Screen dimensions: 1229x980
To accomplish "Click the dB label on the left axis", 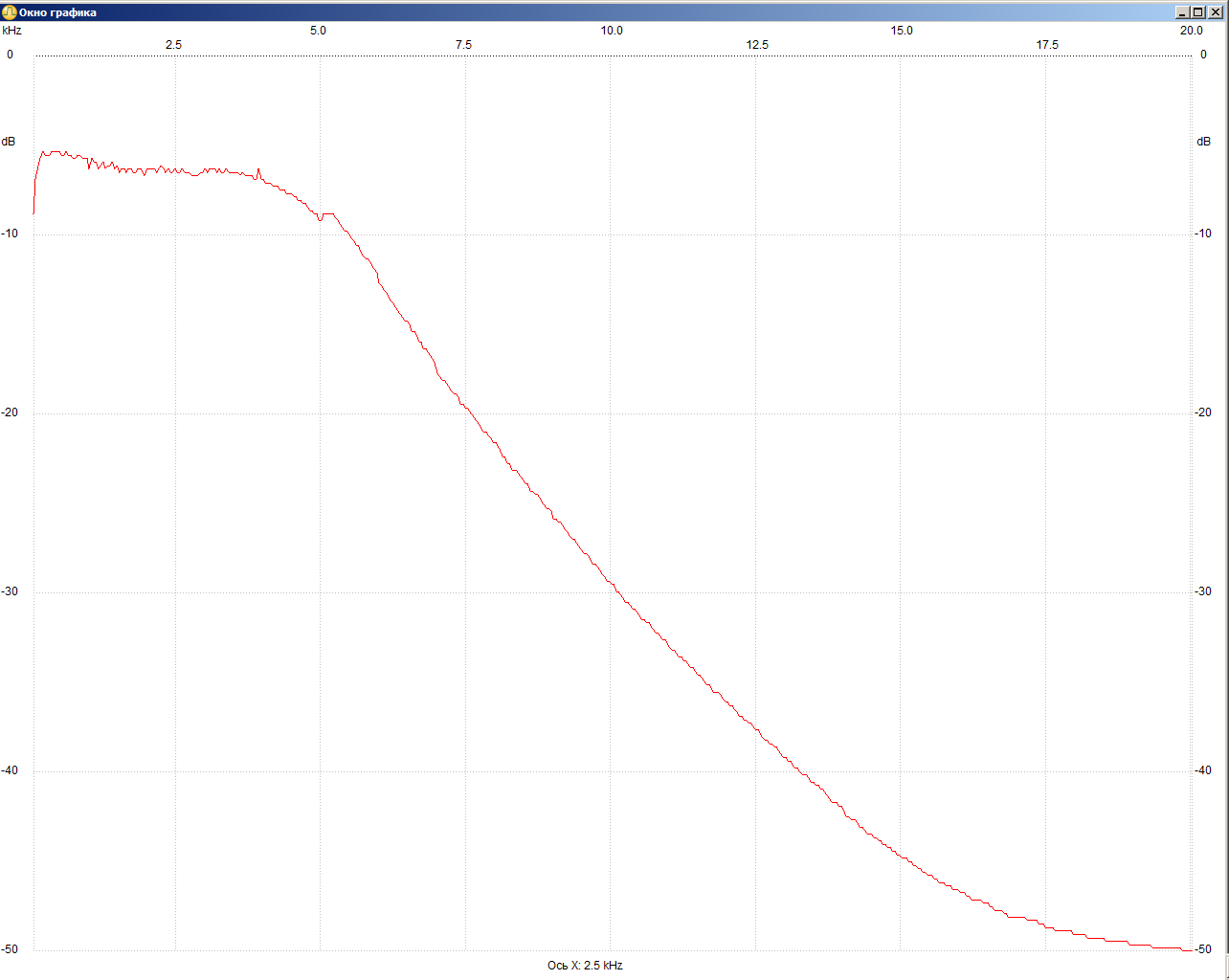I will pos(9,142).
